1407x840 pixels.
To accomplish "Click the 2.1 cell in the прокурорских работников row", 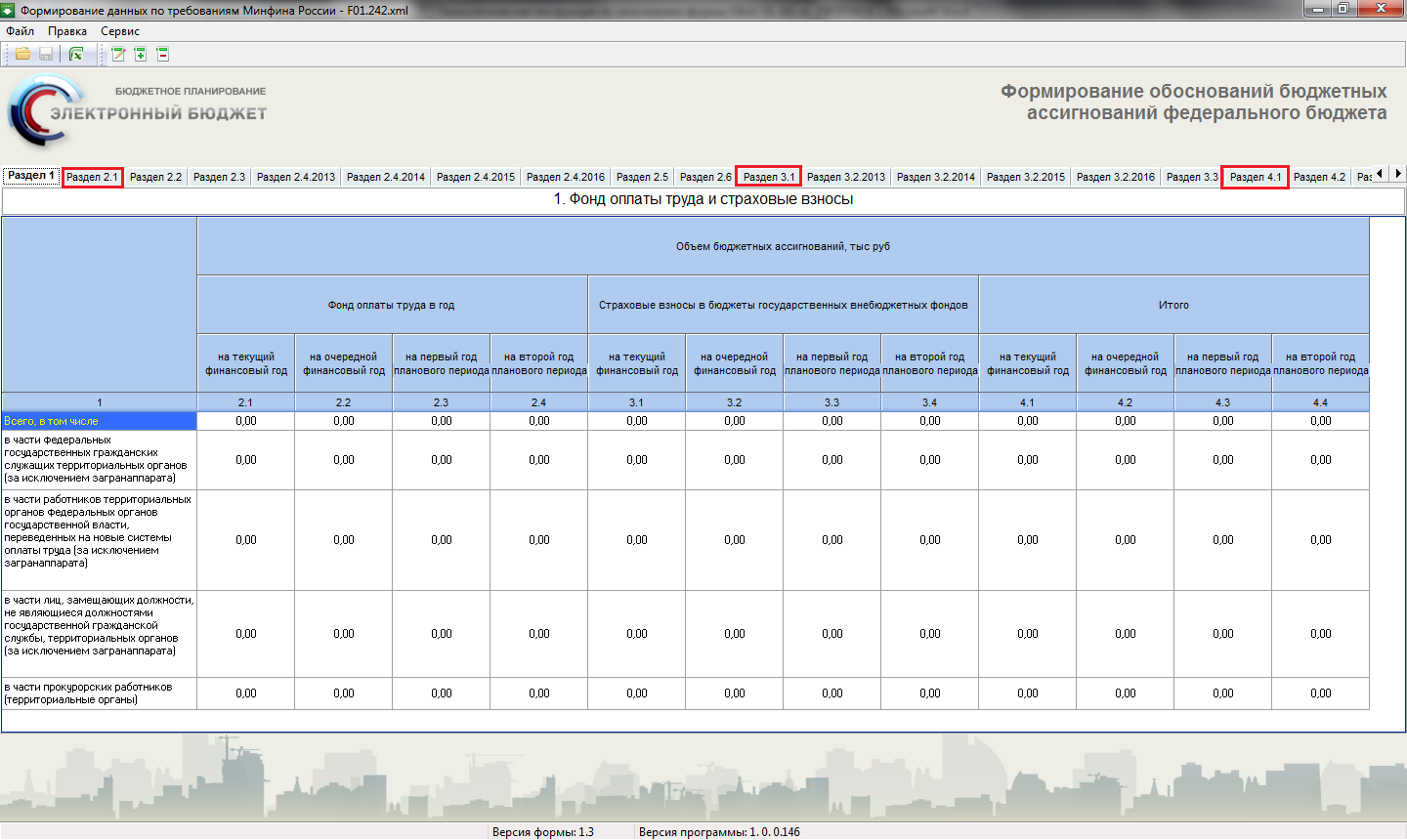I will (x=246, y=693).
